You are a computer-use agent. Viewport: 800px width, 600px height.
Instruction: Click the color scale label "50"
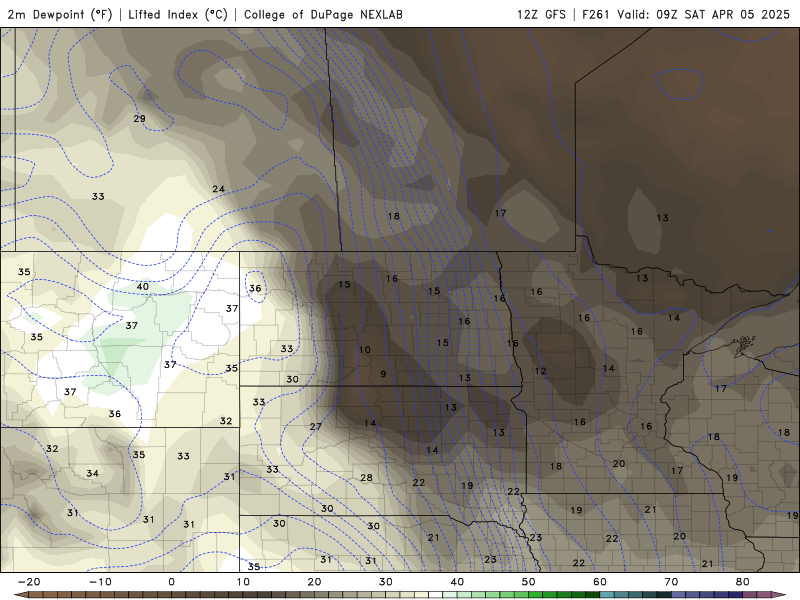click(x=529, y=582)
